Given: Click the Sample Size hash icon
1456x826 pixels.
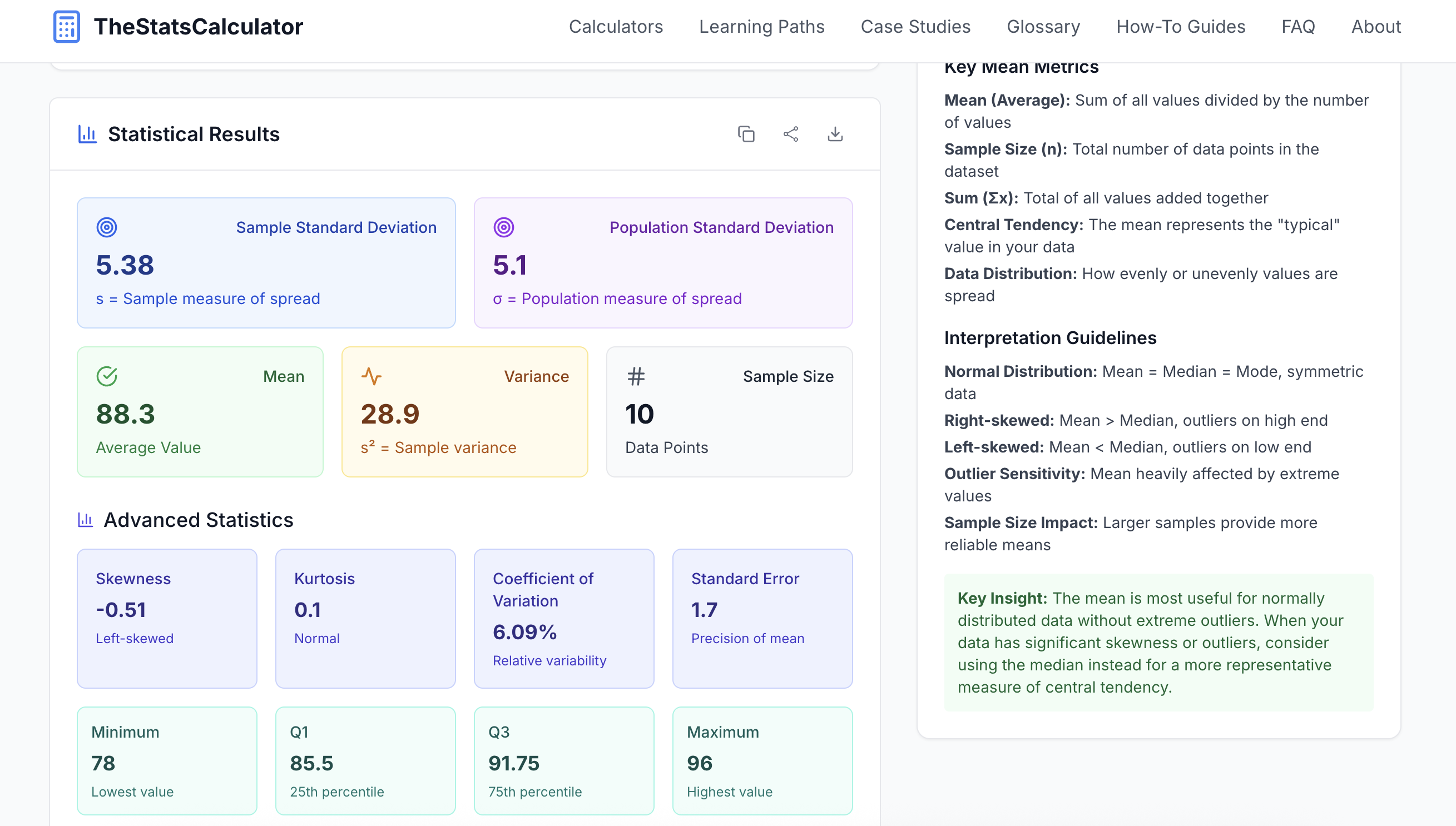Looking at the screenshot, I should click(636, 376).
